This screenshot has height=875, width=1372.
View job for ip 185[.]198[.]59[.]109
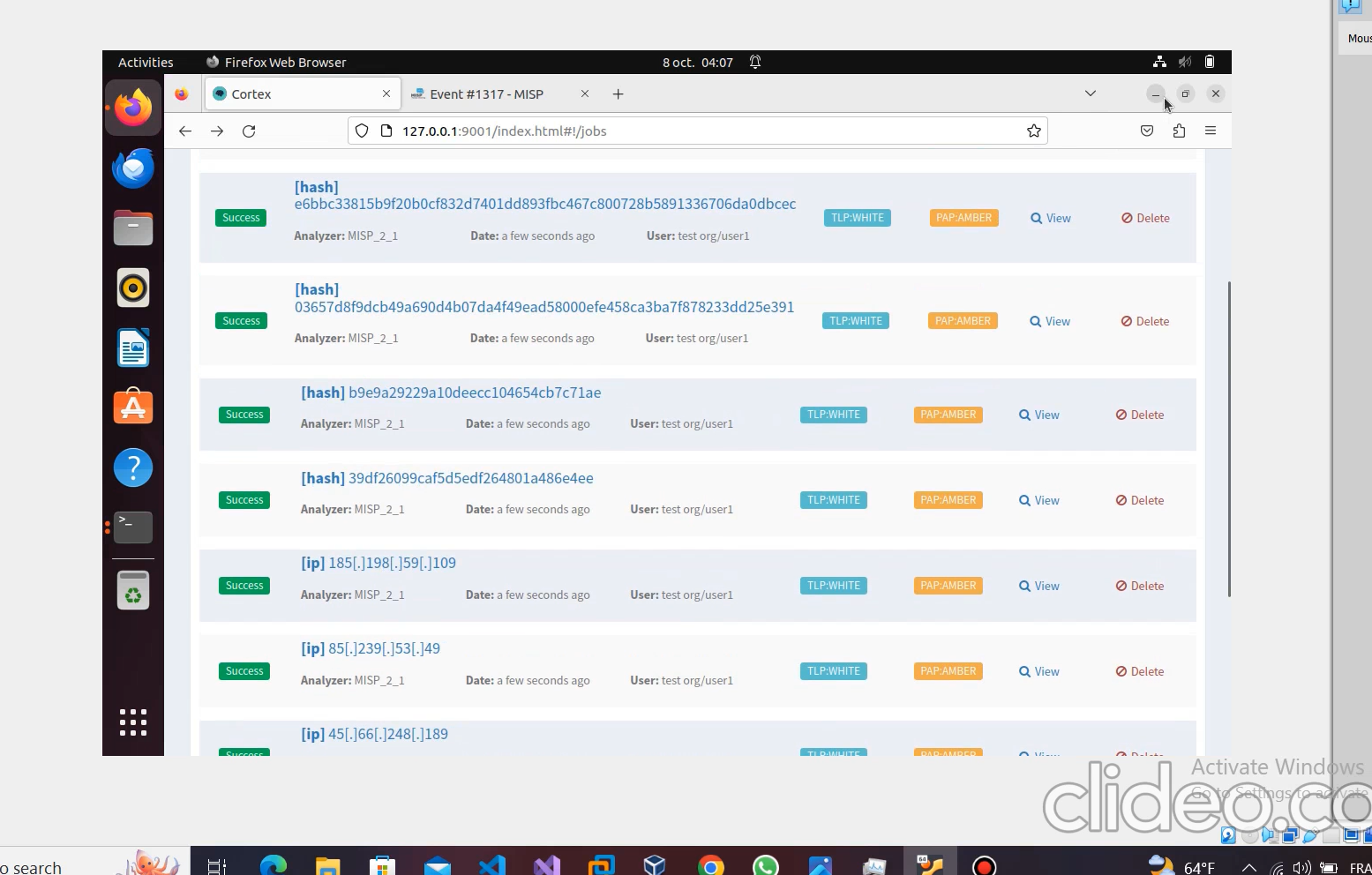click(1039, 586)
